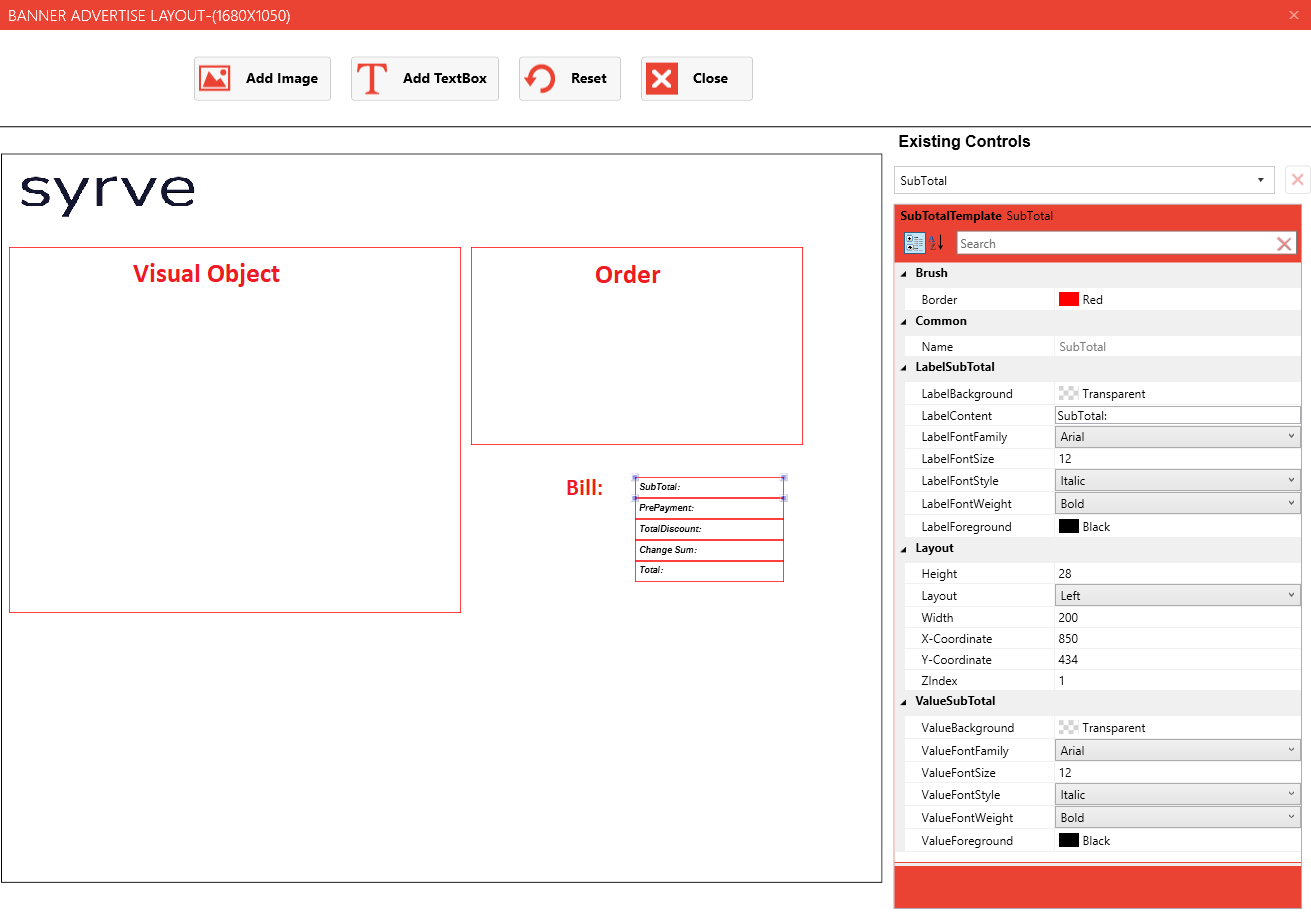
Task: Click the red Close button in toolbar
Action: click(696, 79)
